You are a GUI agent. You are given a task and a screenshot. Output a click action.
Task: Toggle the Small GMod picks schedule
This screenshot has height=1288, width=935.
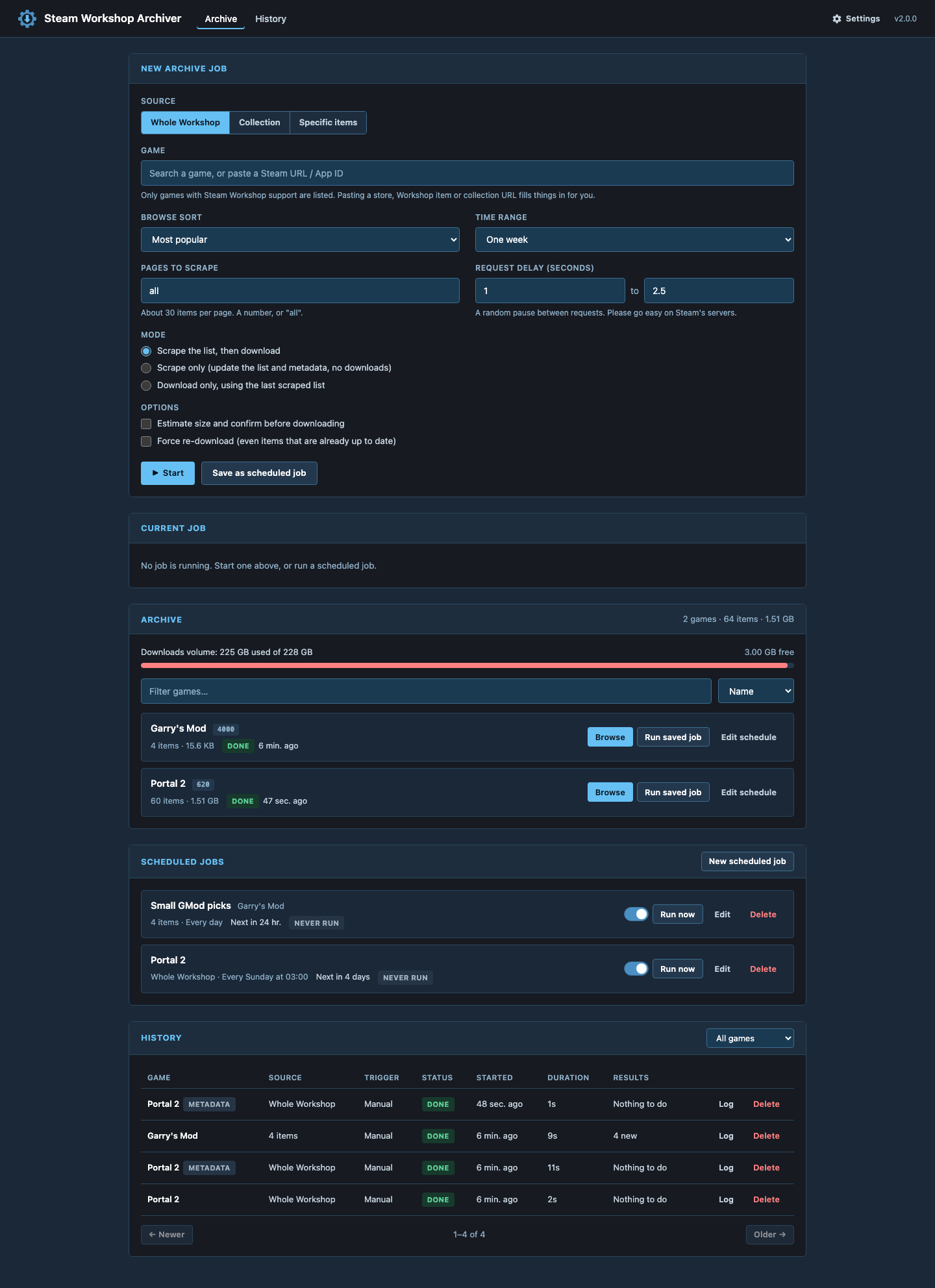[x=636, y=914]
